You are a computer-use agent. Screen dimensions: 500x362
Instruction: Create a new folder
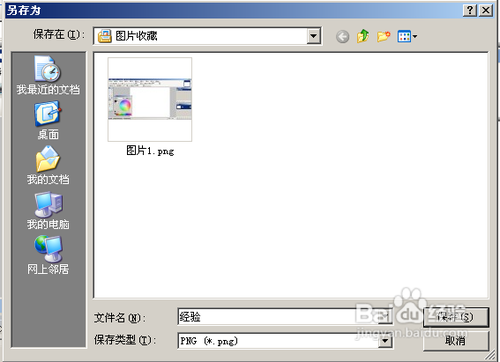383,36
